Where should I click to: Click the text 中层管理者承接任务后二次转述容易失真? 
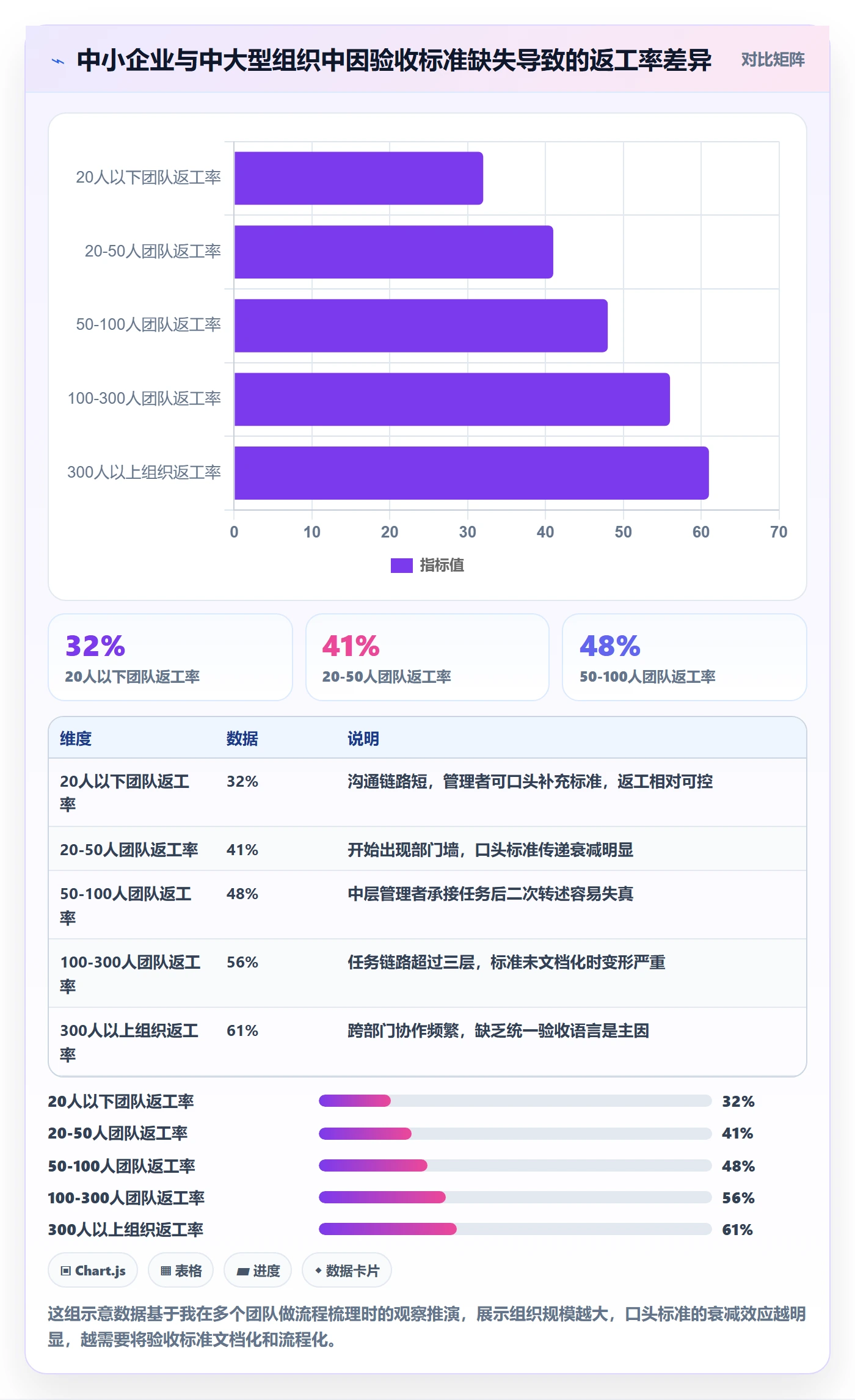[490, 894]
